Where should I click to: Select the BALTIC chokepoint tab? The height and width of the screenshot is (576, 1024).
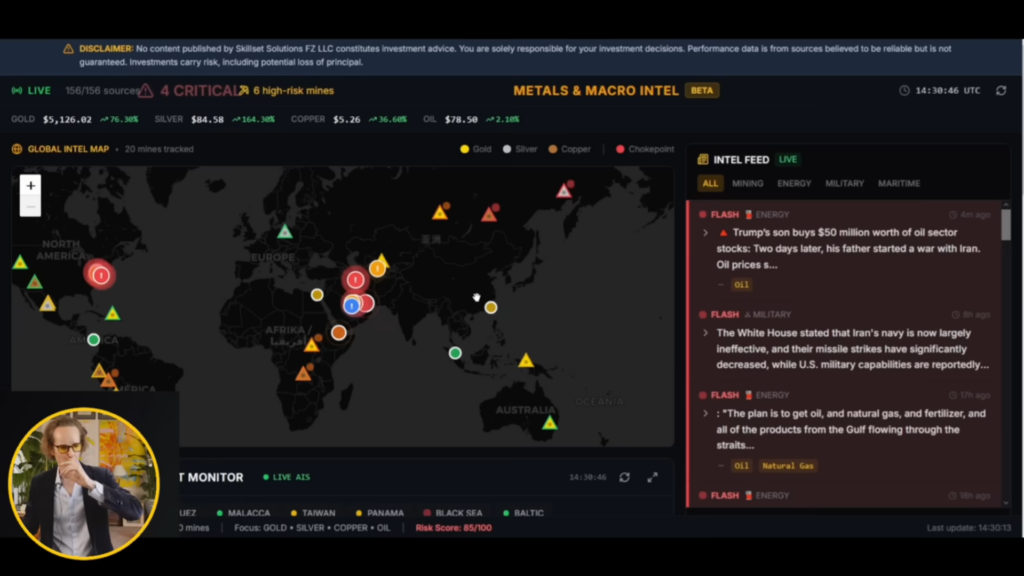523,513
